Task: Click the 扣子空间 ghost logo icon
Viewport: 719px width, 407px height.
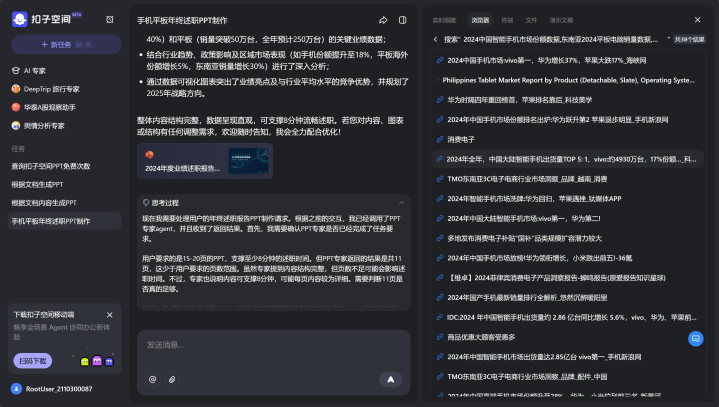Action: click(19, 19)
